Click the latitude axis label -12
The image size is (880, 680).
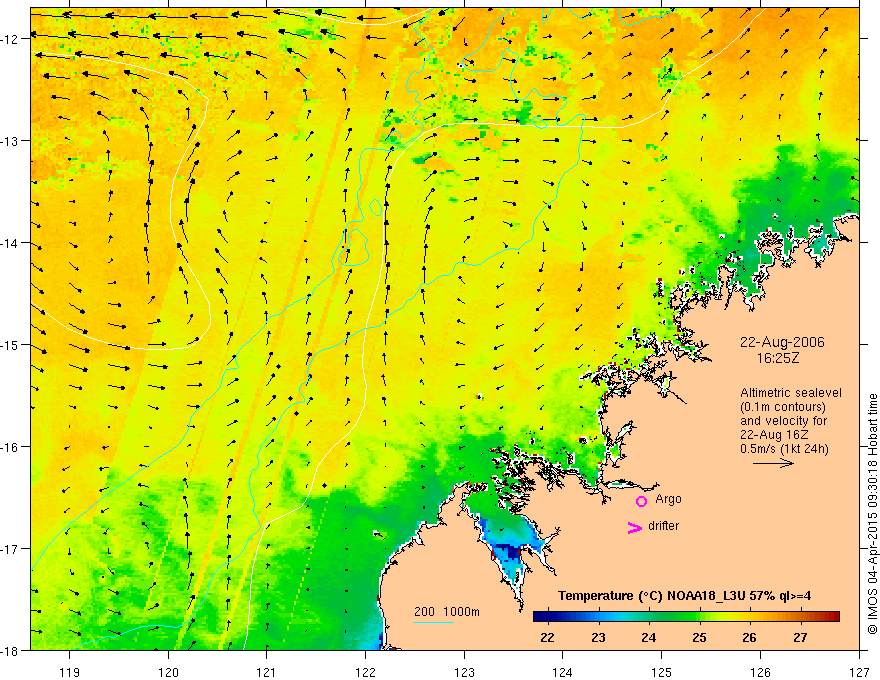pyautogui.click(x=12, y=39)
